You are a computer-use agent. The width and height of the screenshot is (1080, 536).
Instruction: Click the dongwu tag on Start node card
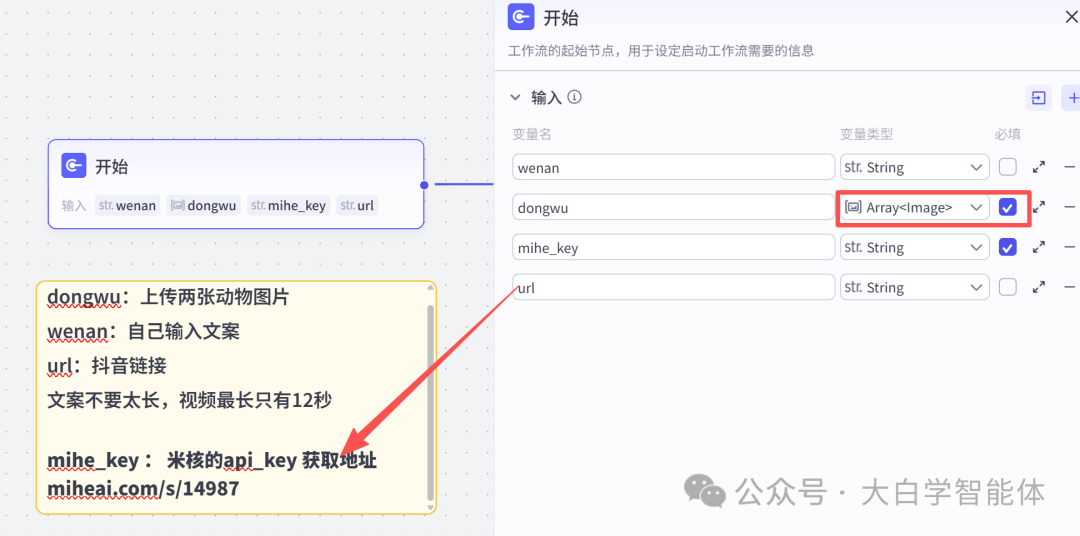click(x=204, y=205)
